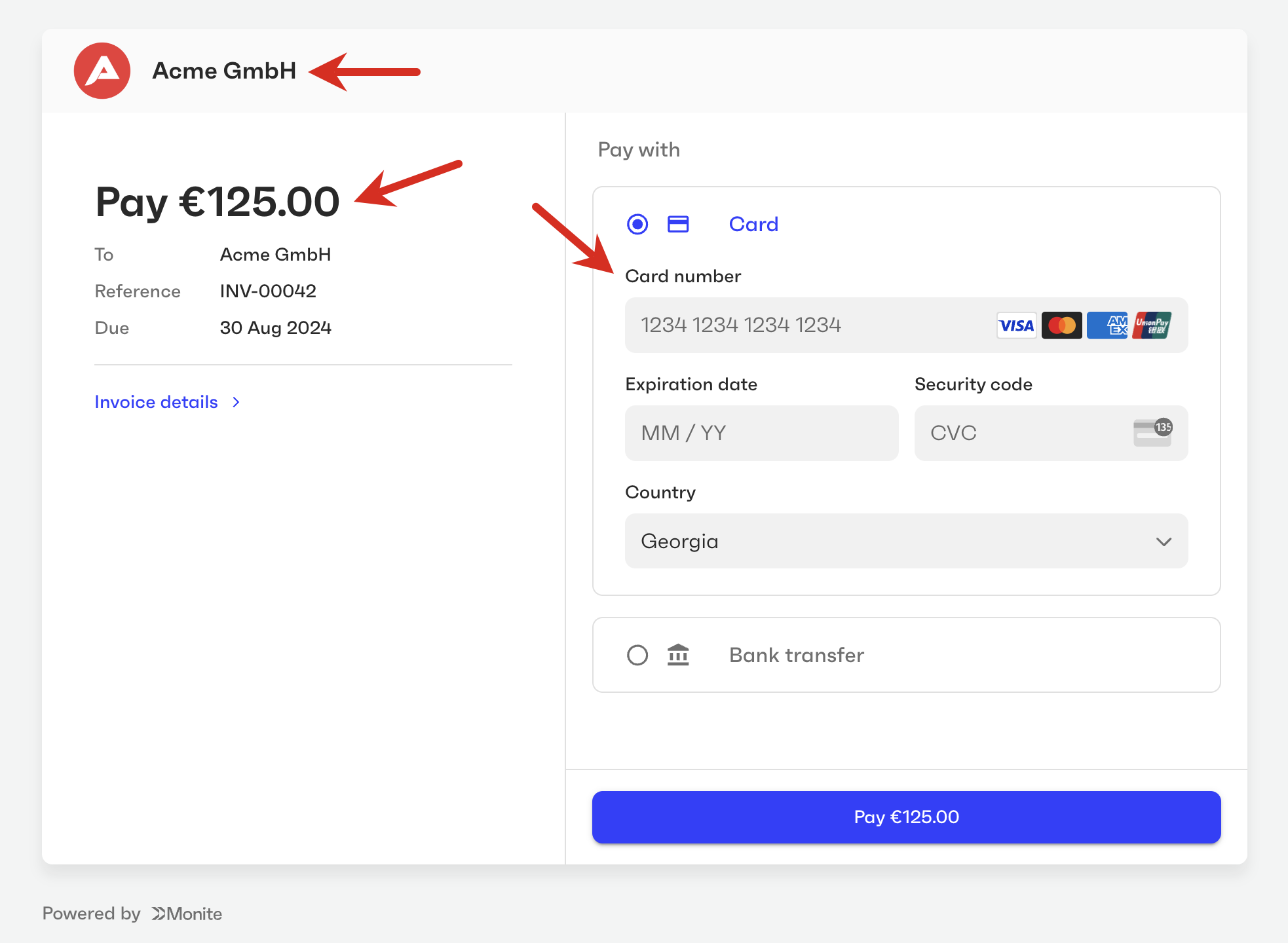Click the Acme GmbH red logo
1288x943 pixels.
click(102, 71)
